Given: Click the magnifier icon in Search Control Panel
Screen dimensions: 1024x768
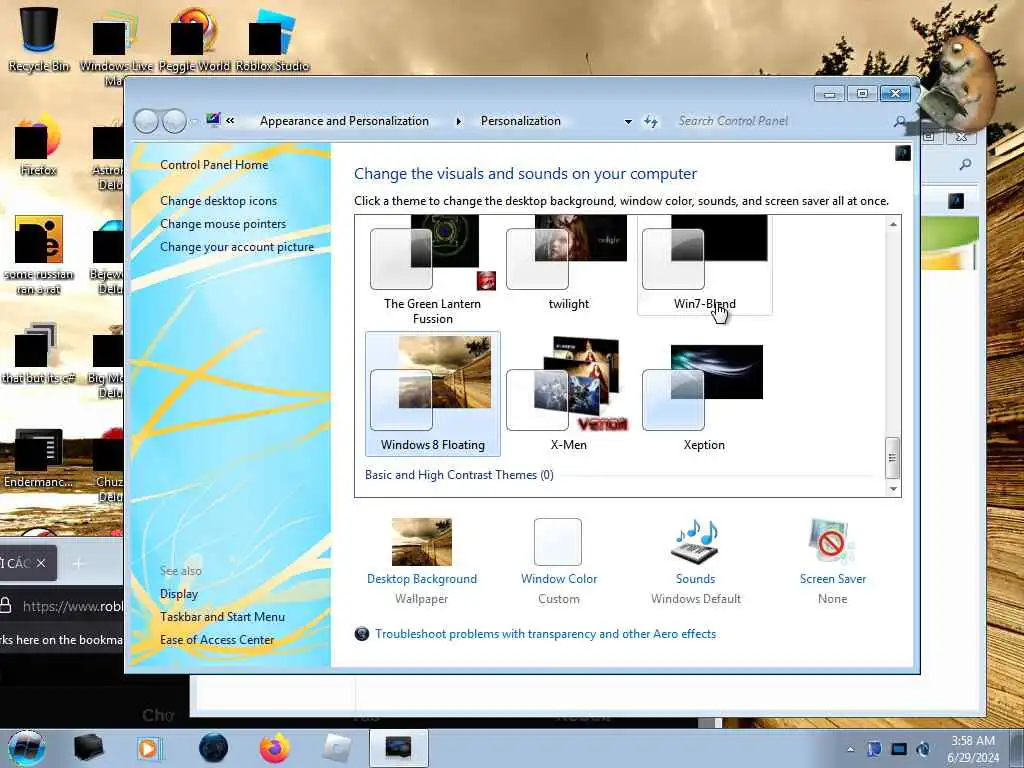Looking at the screenshot, I should (x=900, y=121).
